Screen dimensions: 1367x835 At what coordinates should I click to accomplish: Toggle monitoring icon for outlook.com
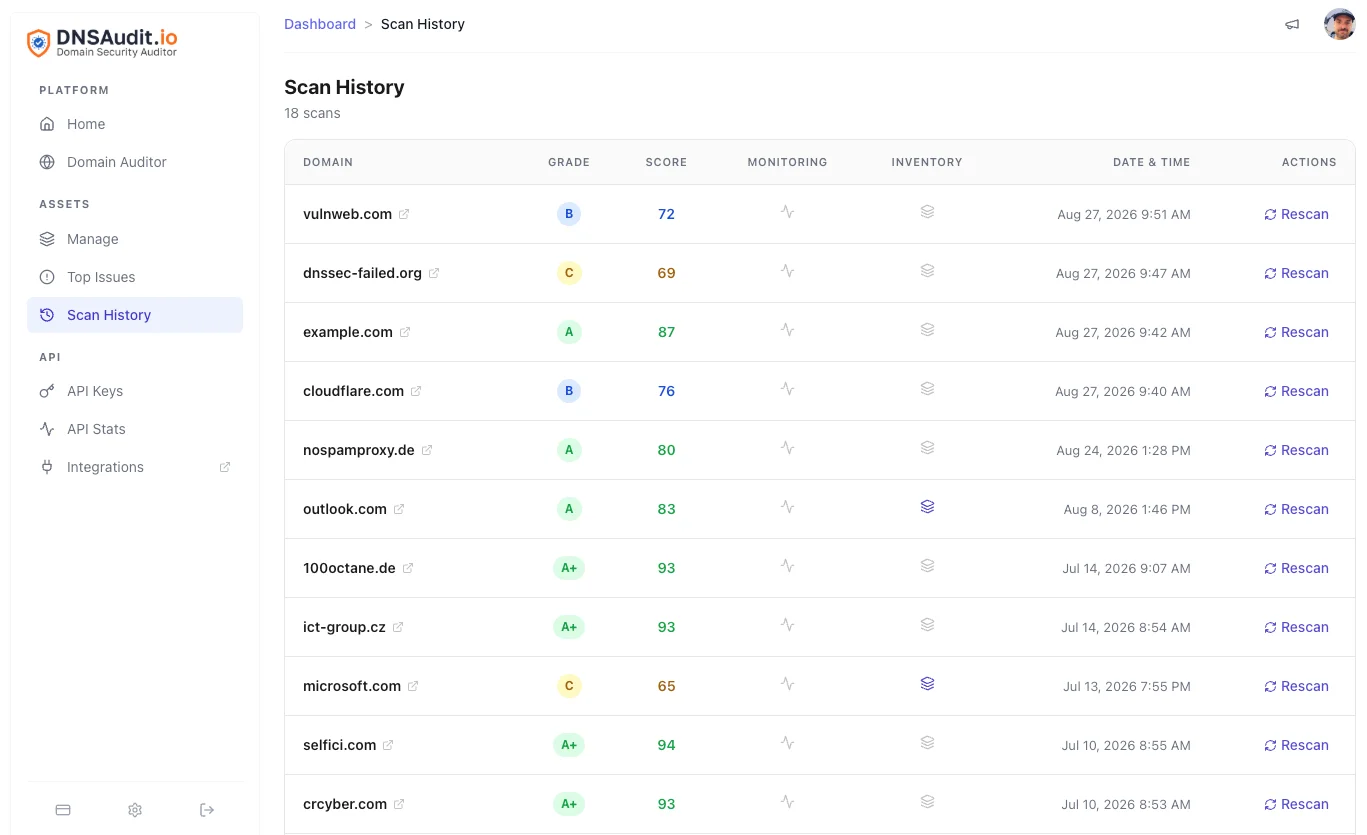point(787,507)
